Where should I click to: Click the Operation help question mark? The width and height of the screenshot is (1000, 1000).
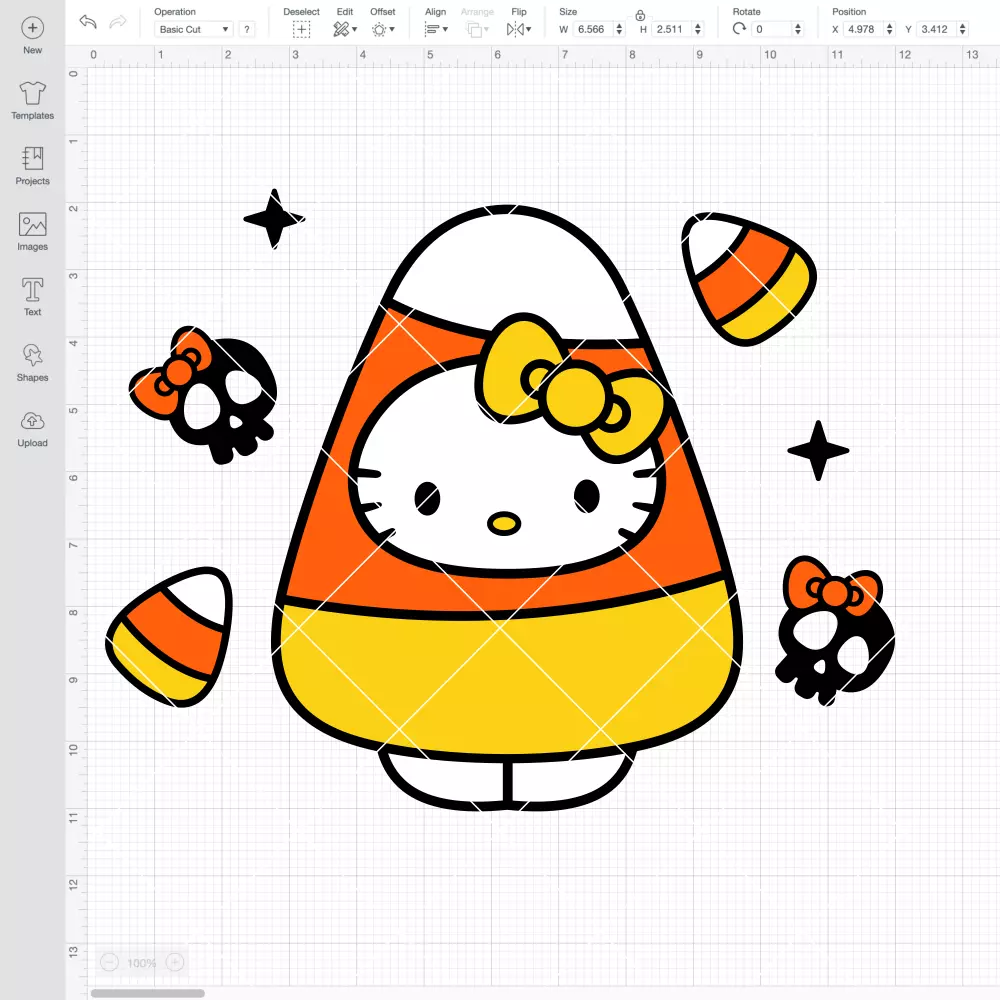[x=247, y=29]
